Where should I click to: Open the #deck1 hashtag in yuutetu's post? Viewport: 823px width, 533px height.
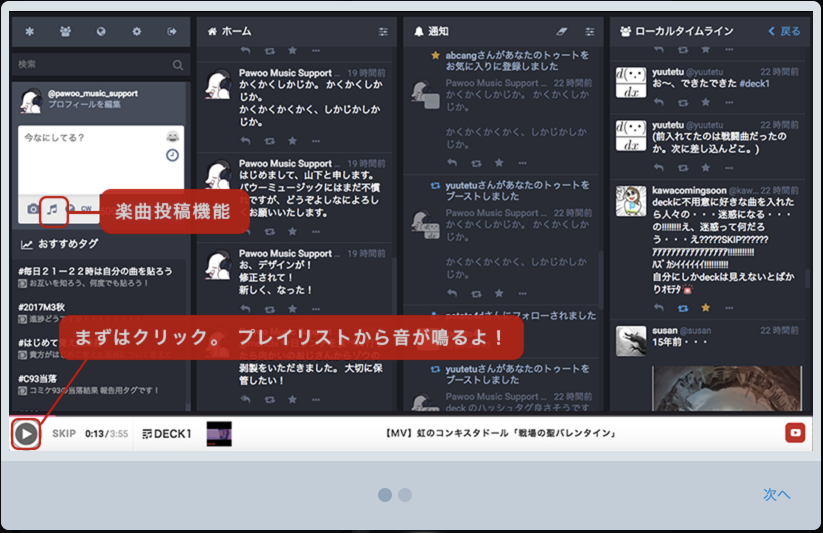(754, 84)
